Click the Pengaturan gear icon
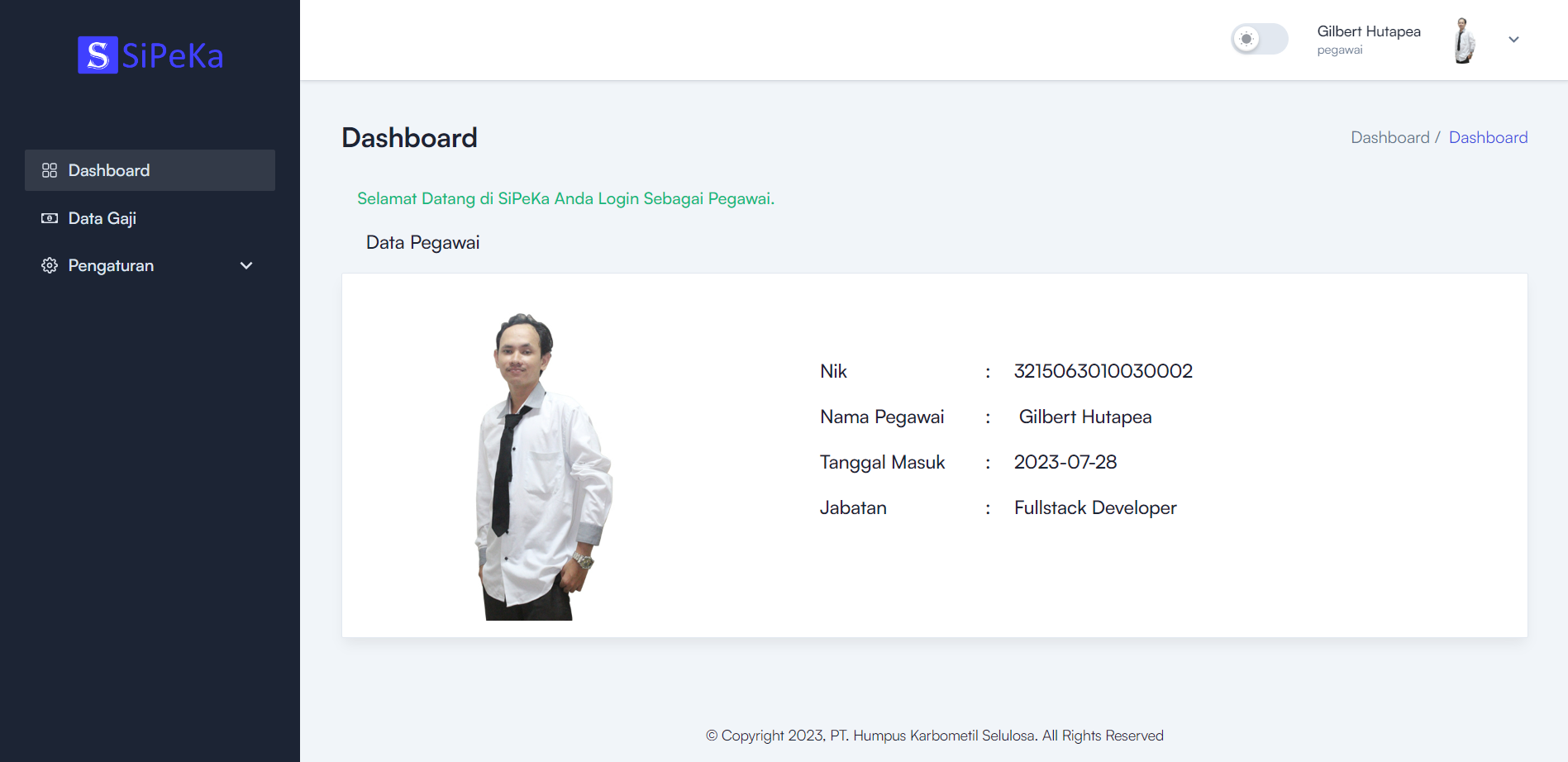 (49, 265)
